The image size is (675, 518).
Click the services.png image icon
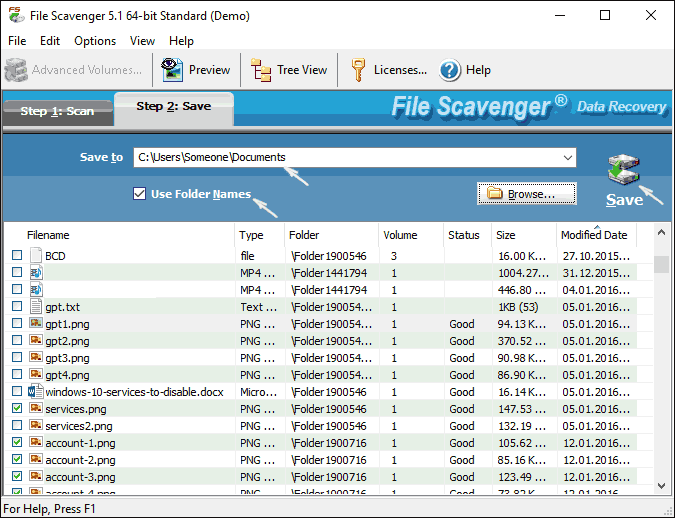(36, 408)
